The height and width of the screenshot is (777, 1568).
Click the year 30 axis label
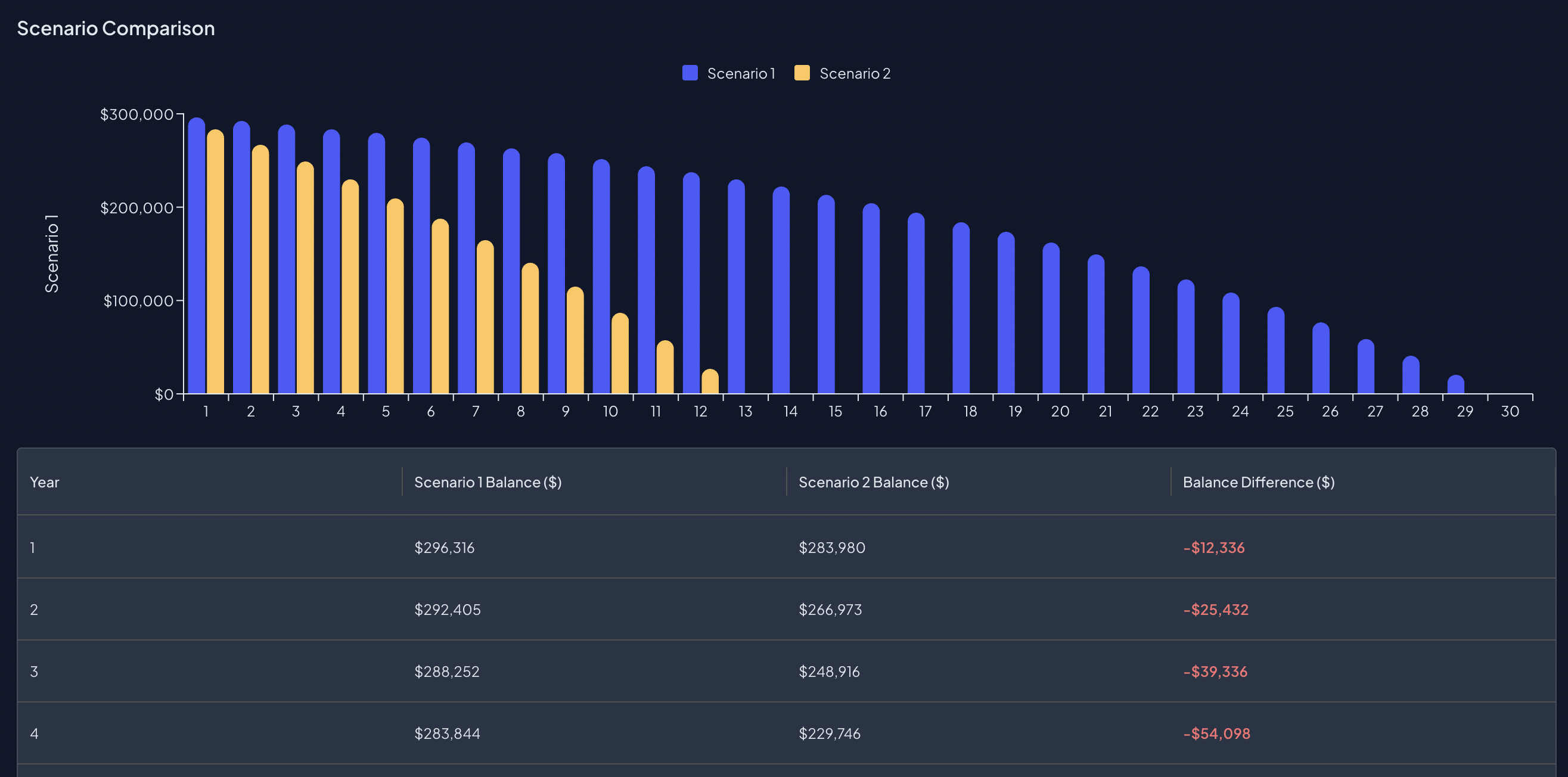tap(1510, 411)
